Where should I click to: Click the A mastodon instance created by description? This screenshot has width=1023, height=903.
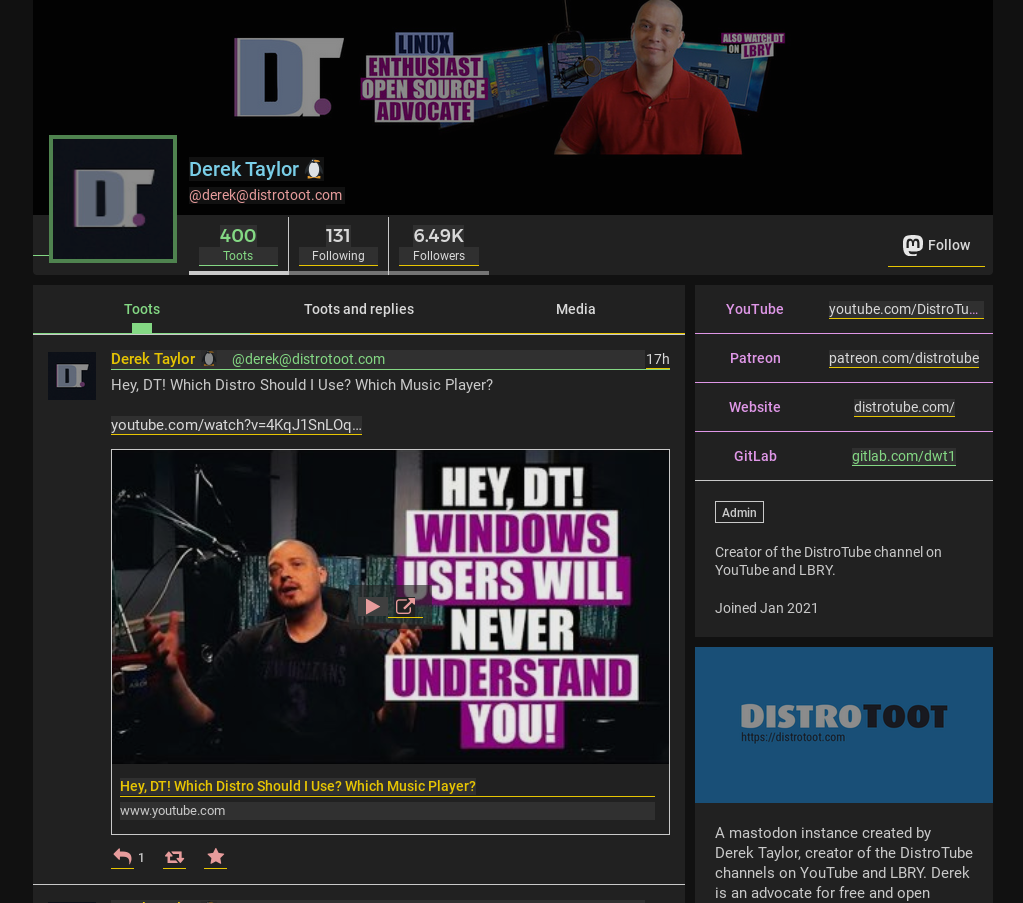pos(844,863)
